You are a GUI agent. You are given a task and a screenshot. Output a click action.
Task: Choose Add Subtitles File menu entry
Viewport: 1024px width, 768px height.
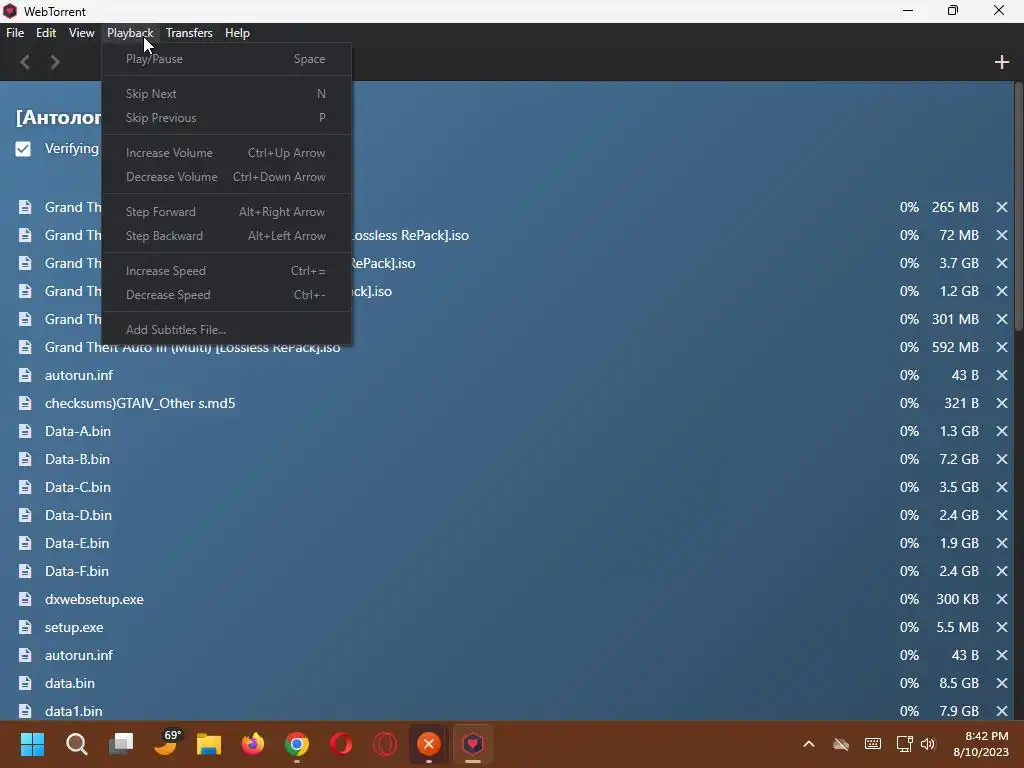coord(226,330)
